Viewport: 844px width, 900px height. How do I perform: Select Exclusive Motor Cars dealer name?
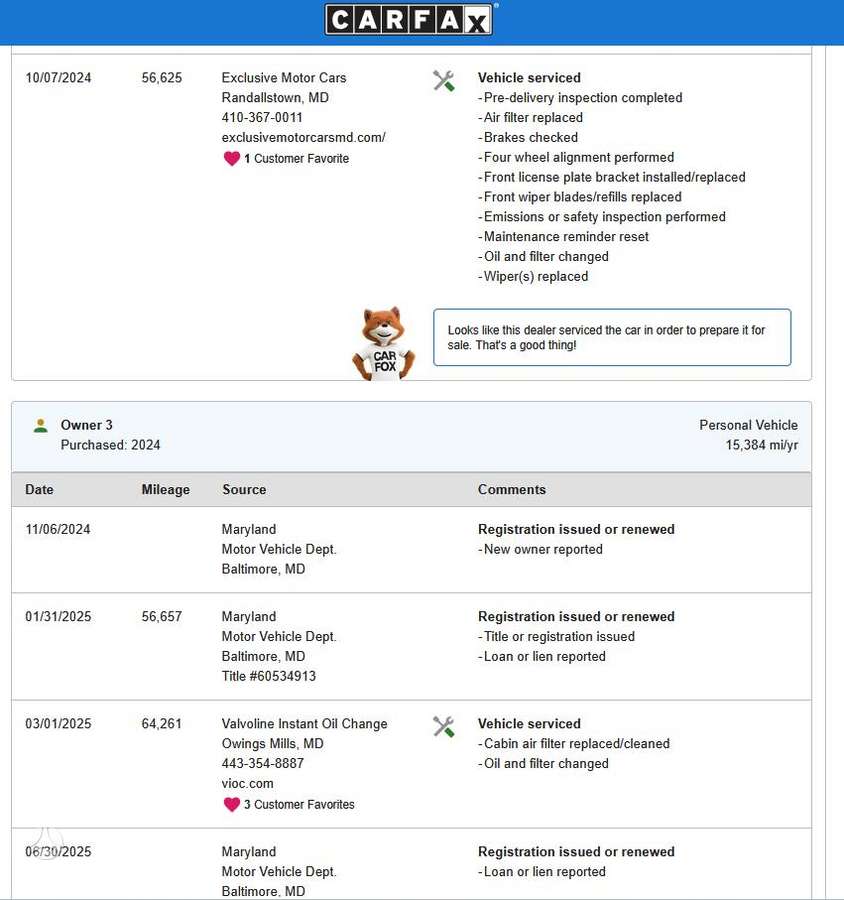[x=284, y=77]
